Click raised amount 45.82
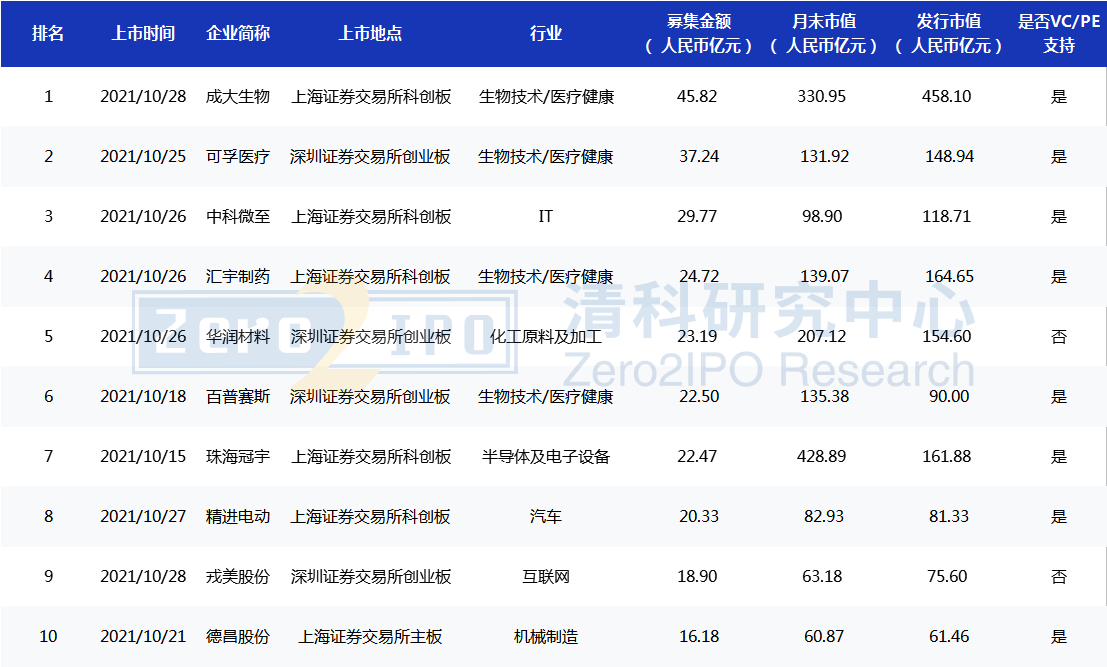 coord(697,97)
